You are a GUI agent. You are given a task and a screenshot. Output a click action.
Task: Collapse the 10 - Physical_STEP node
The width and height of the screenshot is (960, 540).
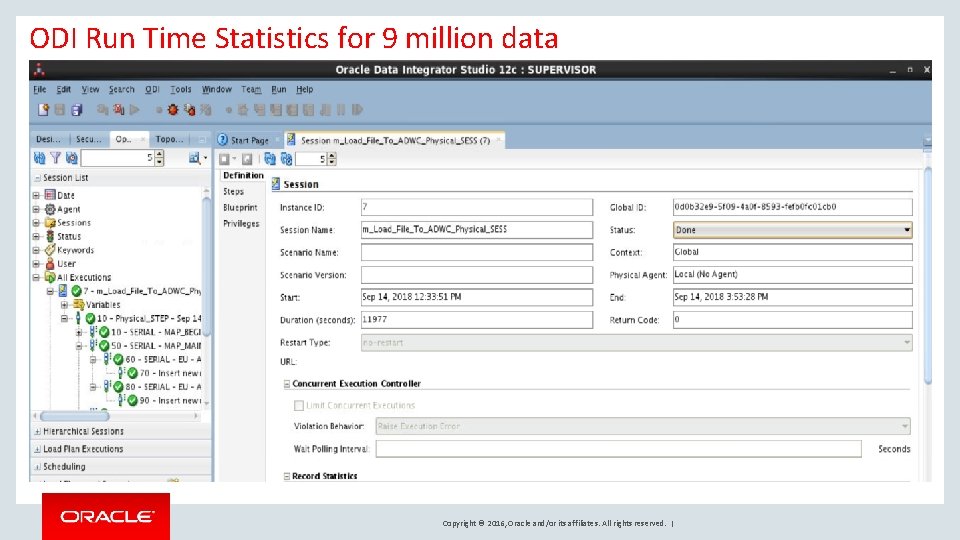pos(64,318)
